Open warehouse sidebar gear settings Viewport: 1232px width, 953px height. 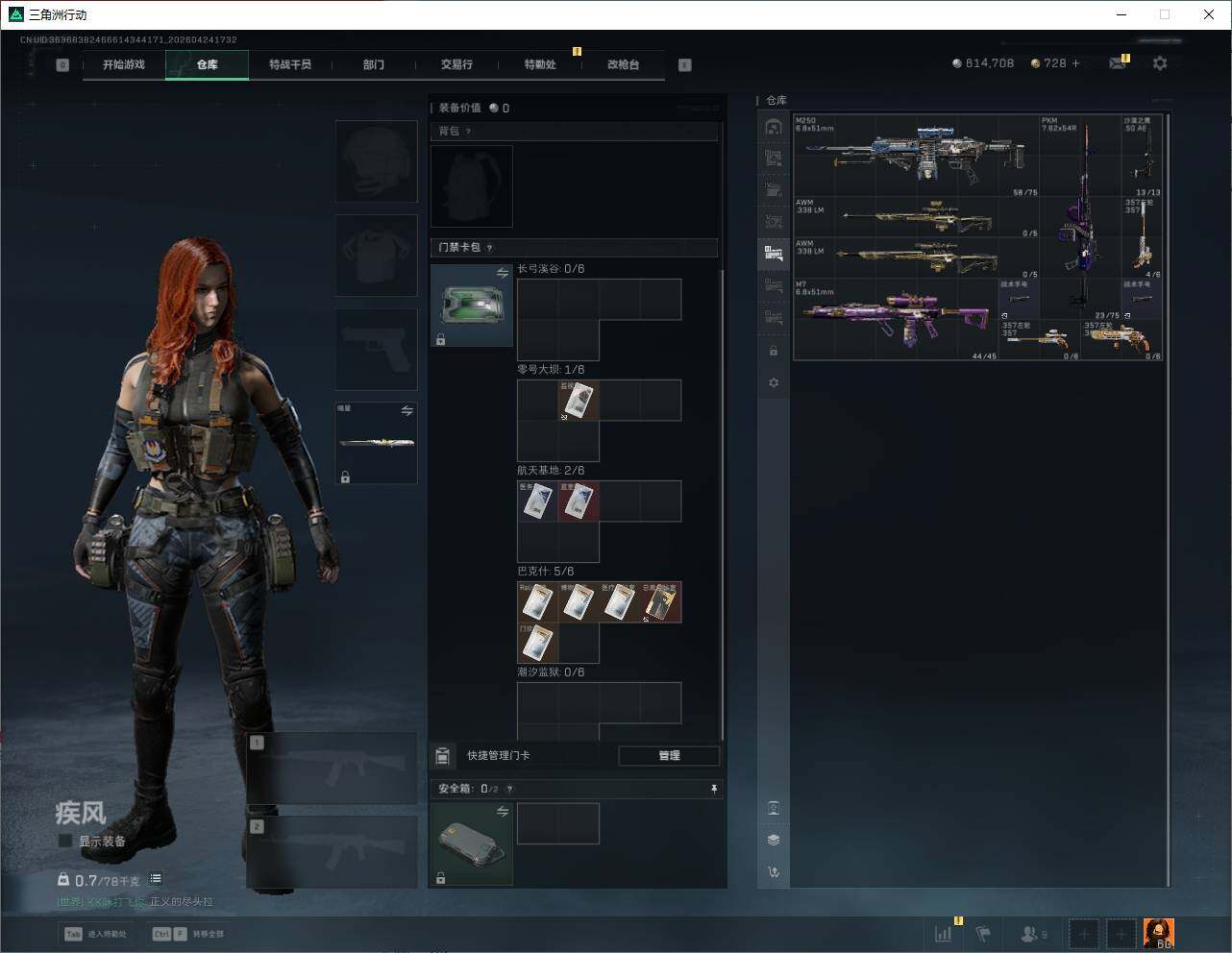[x=774, y=382]
